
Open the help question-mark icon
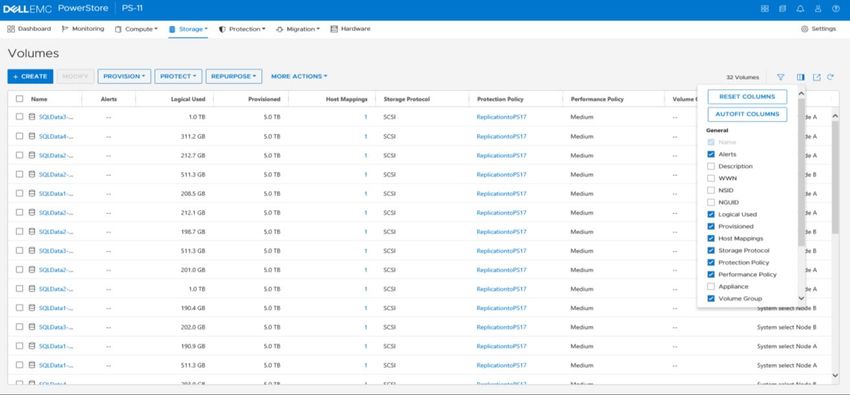click(x=836, y=9)
